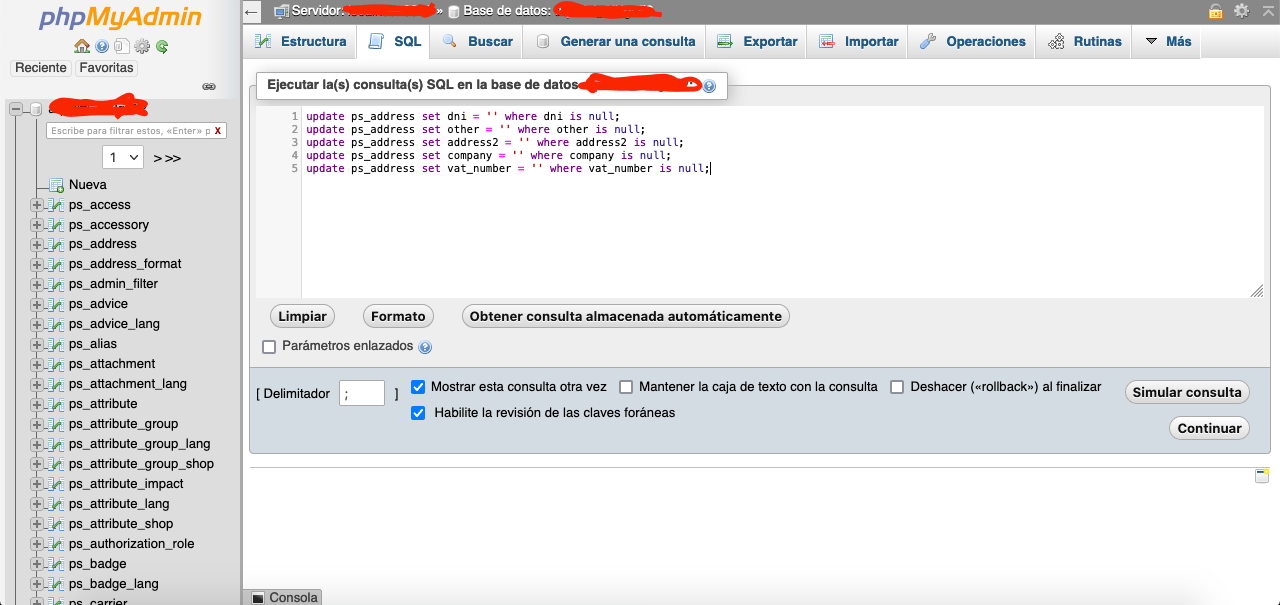Uncheck Mostrar esta consulta otra vez
The image size is (1280, 605).
pyautogui.click(x=418, y=387)
